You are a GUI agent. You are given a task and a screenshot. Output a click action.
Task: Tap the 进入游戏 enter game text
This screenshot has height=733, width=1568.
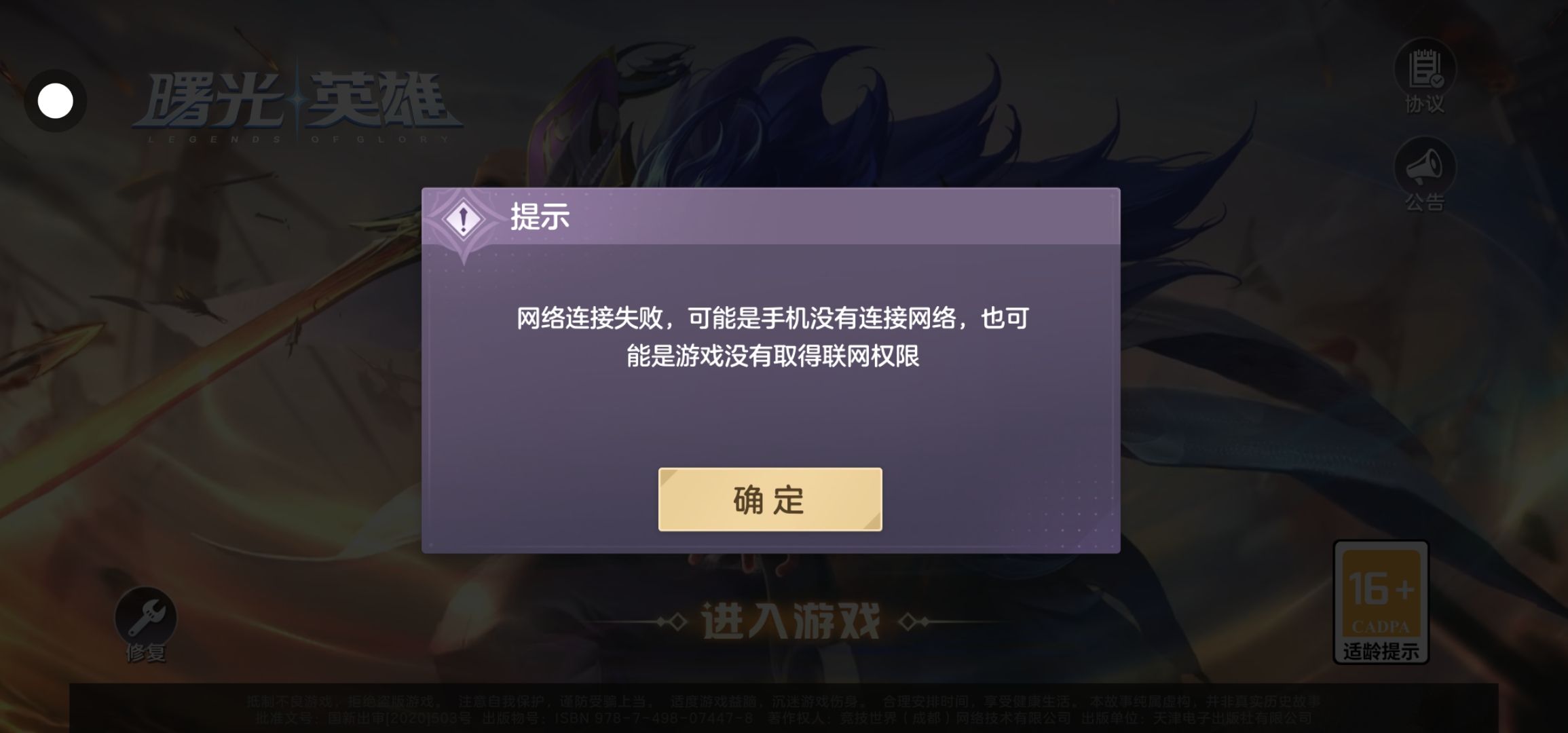click(x=791, y=621)
